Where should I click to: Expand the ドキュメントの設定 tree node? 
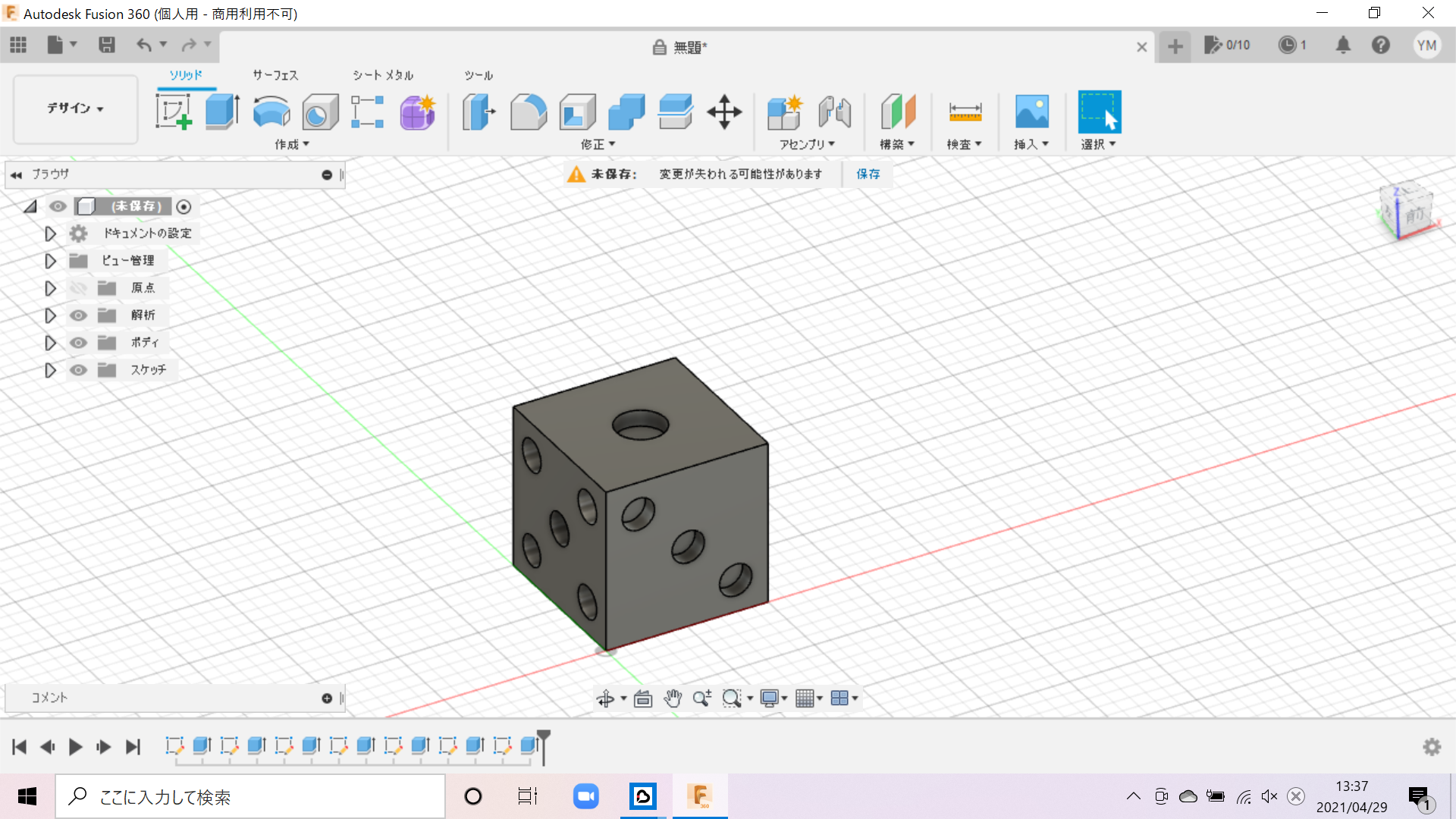[50, 234]
